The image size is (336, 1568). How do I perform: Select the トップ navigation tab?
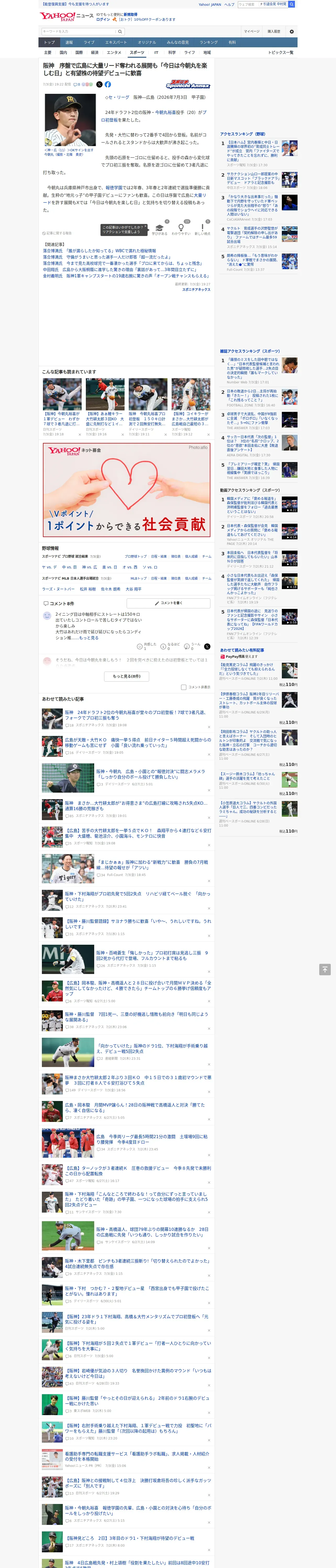coord(49,43)
